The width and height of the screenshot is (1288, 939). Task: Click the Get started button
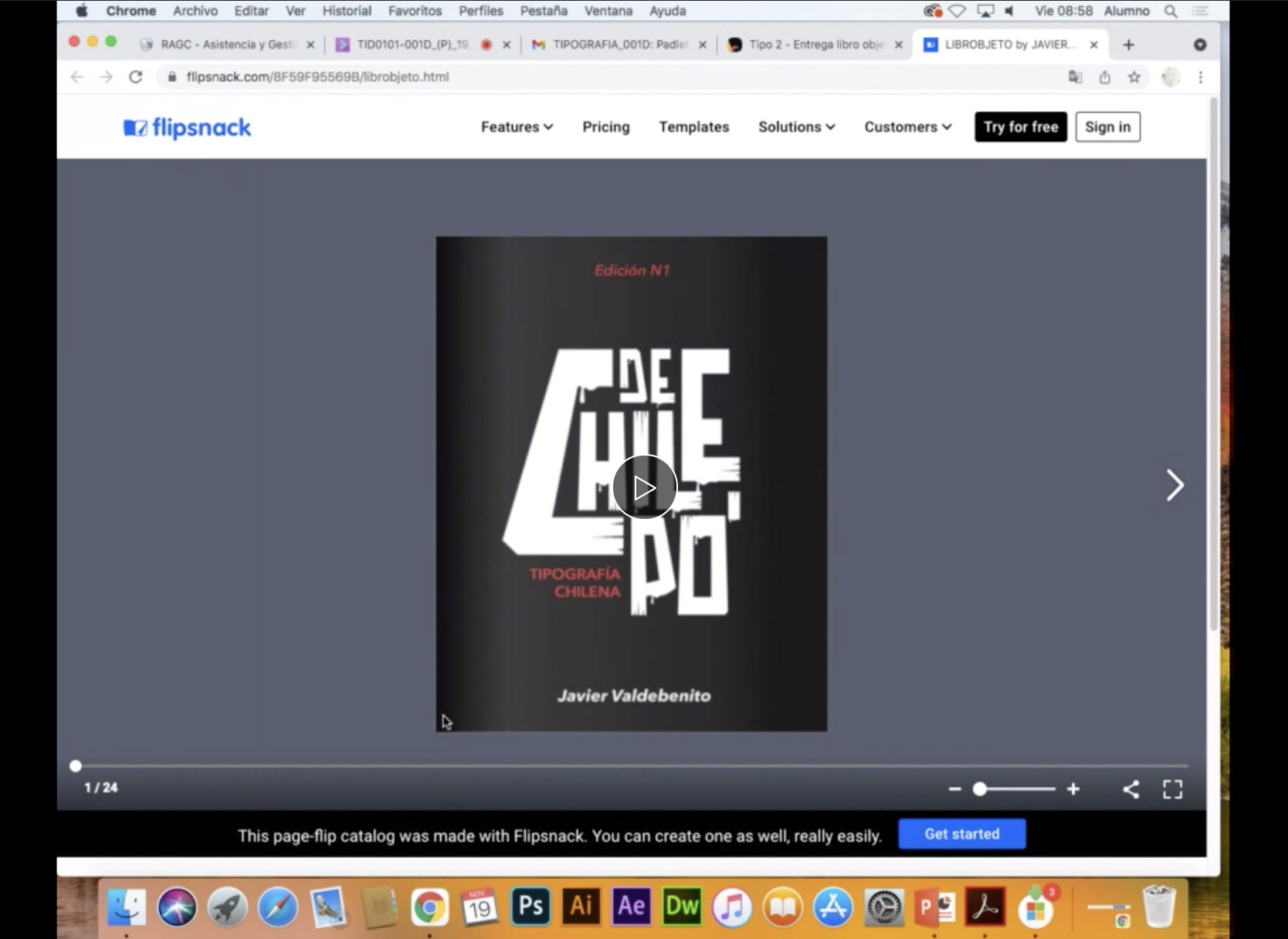point(961,834)
